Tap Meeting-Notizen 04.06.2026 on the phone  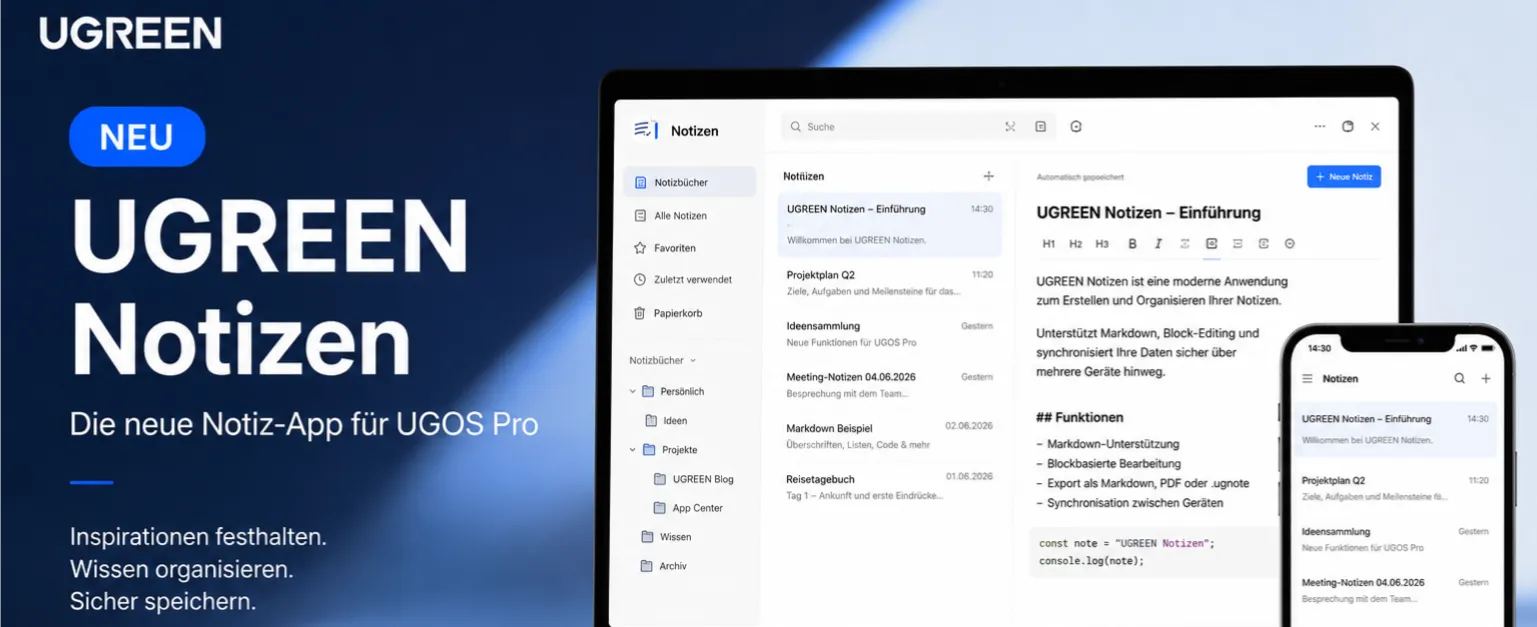1395,590
